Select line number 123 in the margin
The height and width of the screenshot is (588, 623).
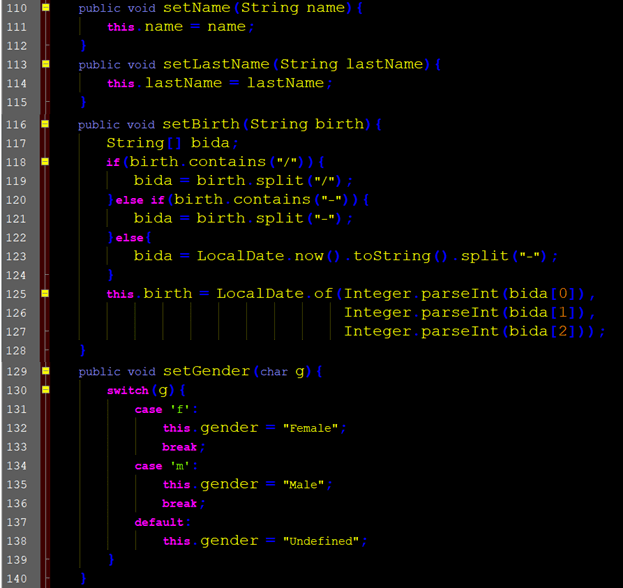pyautogui.click(x=16, y=256)
